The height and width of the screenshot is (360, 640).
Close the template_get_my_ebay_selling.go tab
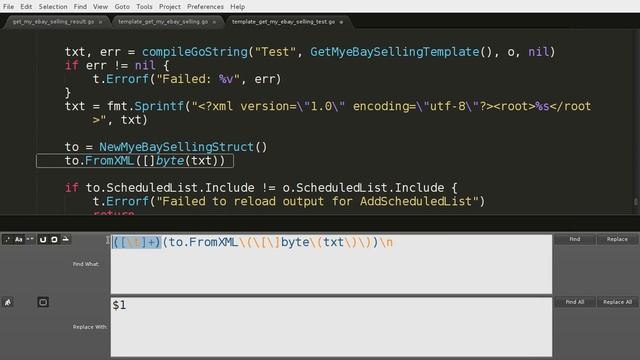(214, 22)
